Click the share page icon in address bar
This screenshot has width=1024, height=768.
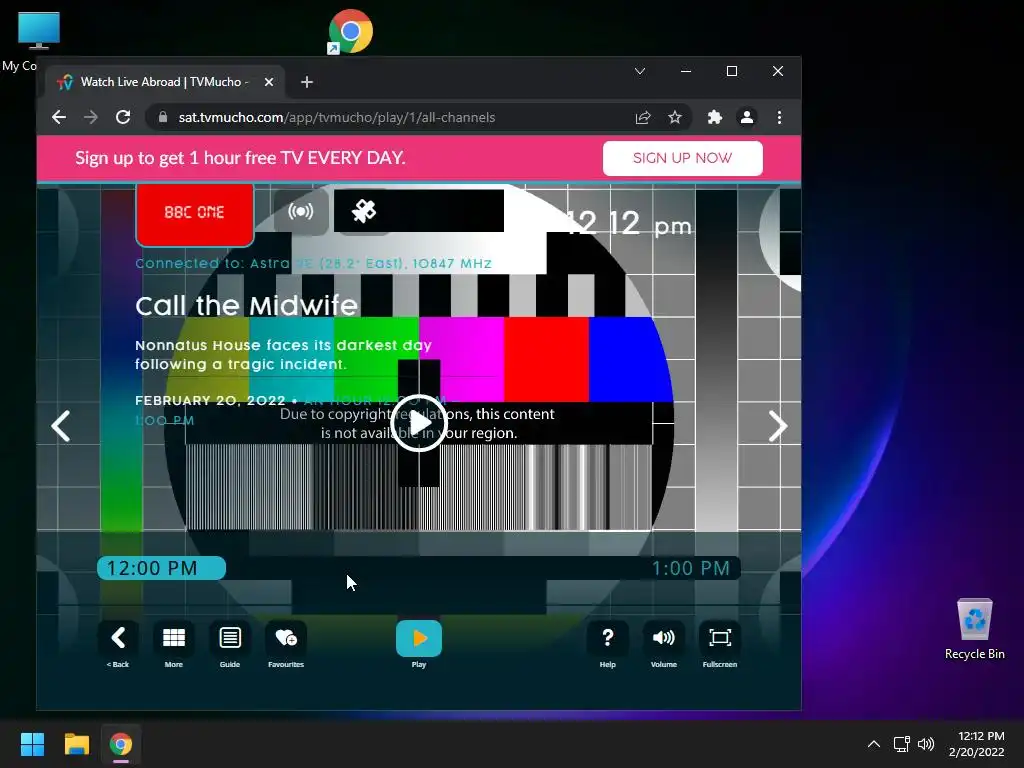[643, 118]
